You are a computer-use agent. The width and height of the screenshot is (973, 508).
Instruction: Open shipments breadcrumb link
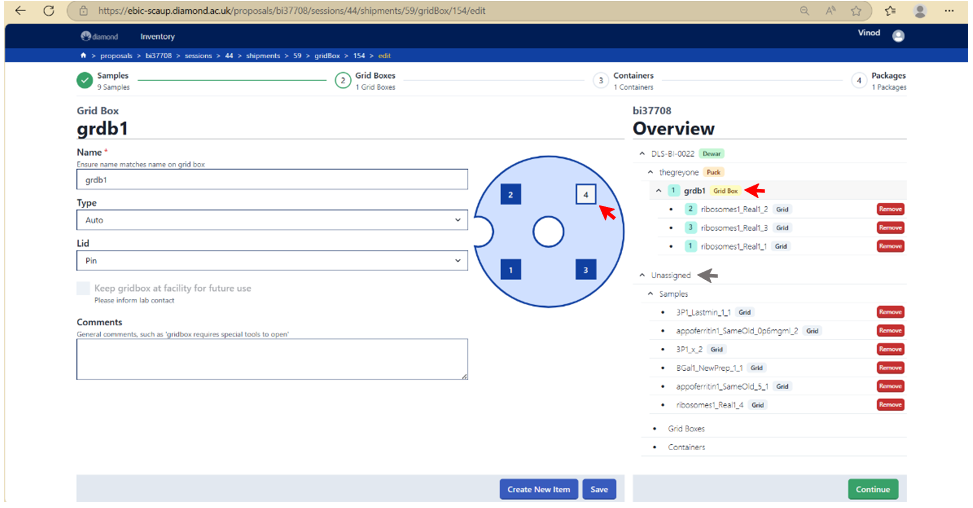pos(262,56)
